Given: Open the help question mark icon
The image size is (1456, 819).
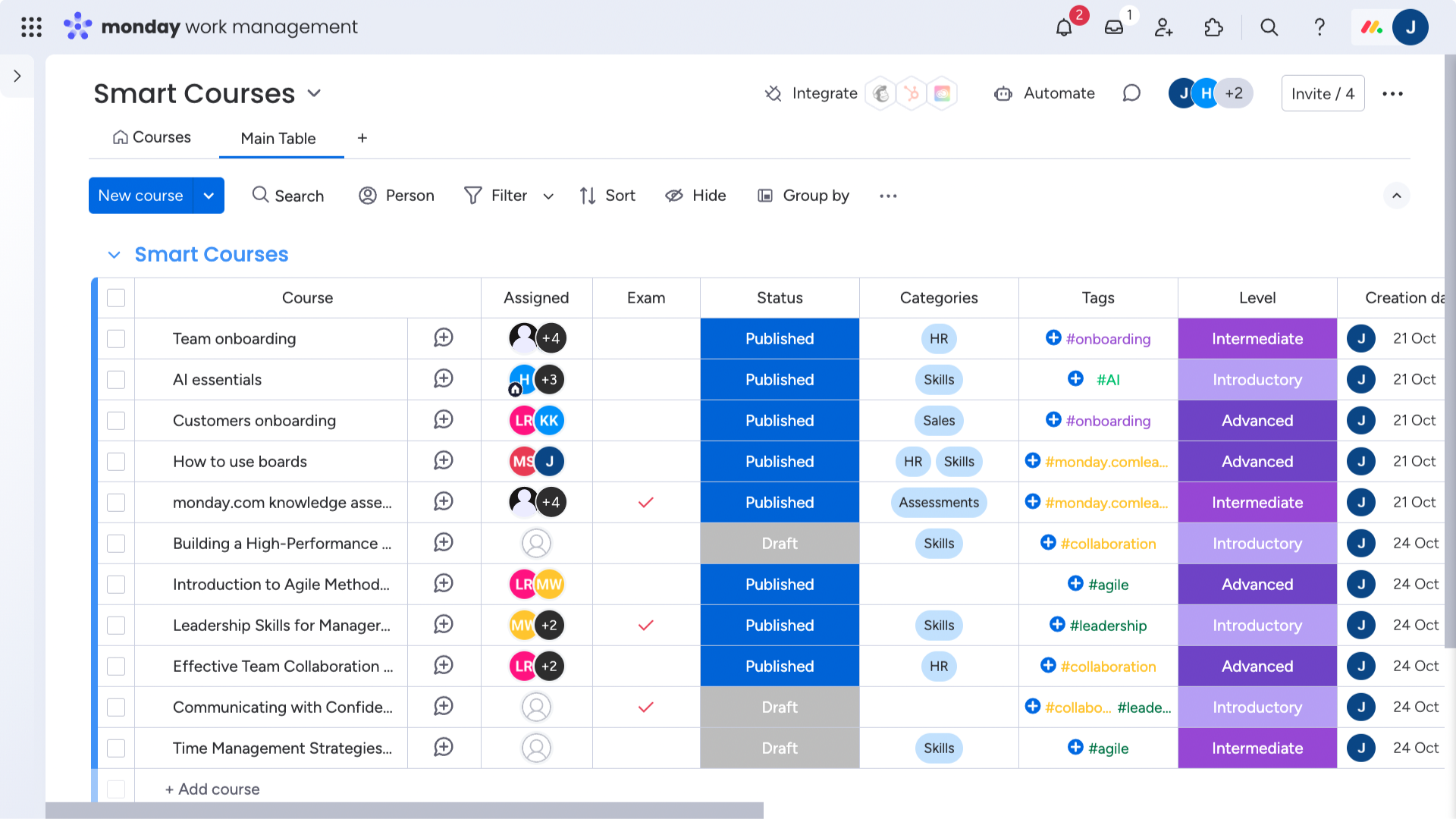Looking at the screenshot, I should [1319, 28].
